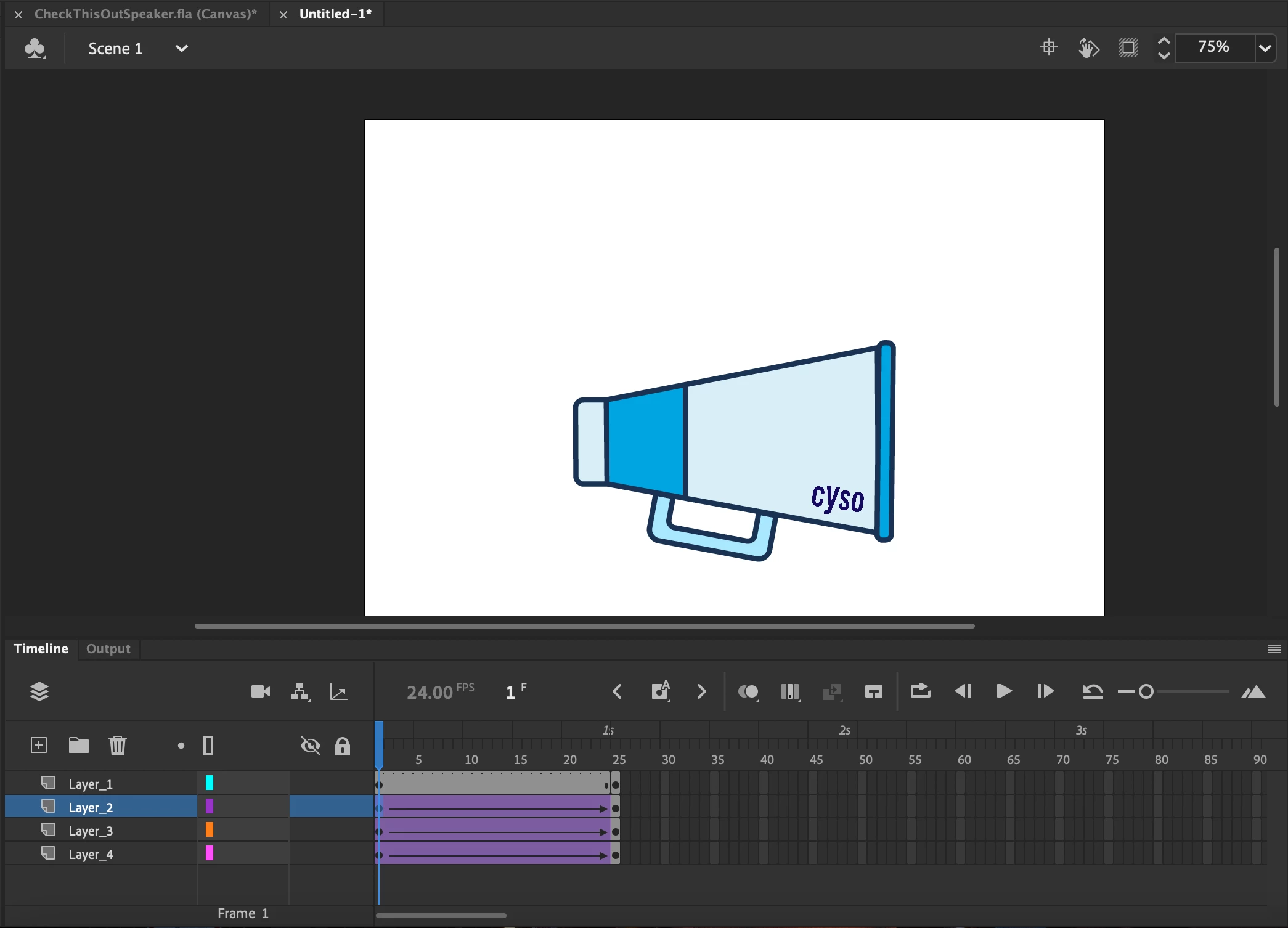Toggle visibility for all layers
This screenshot has height=928, width=1288.
pyautogui.click(x=310, y=746)
